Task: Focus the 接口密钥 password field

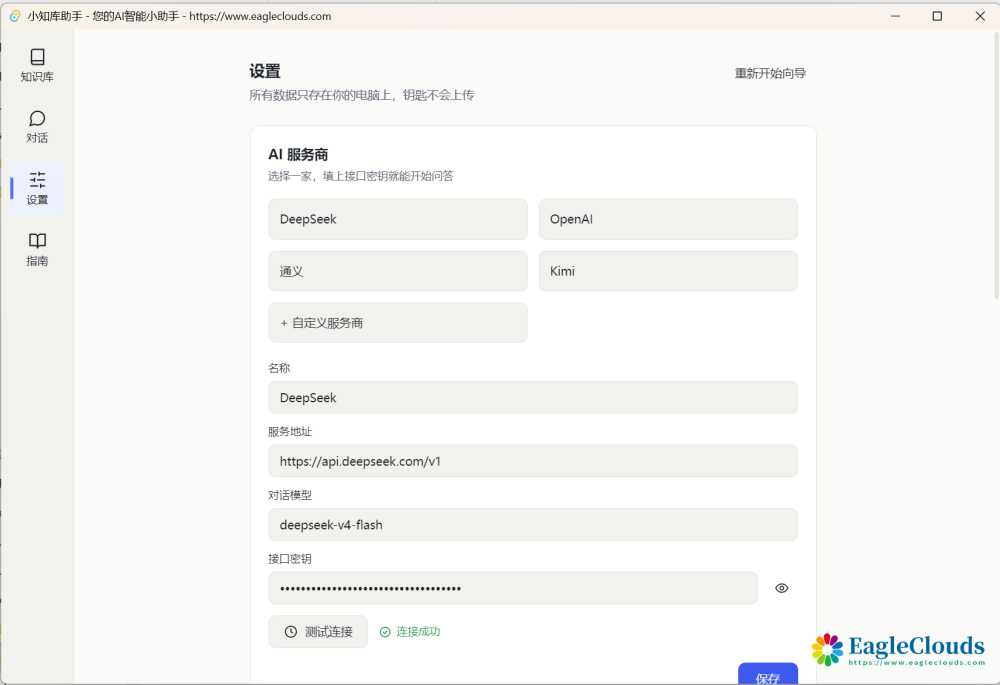Action: tap(513, 588)
